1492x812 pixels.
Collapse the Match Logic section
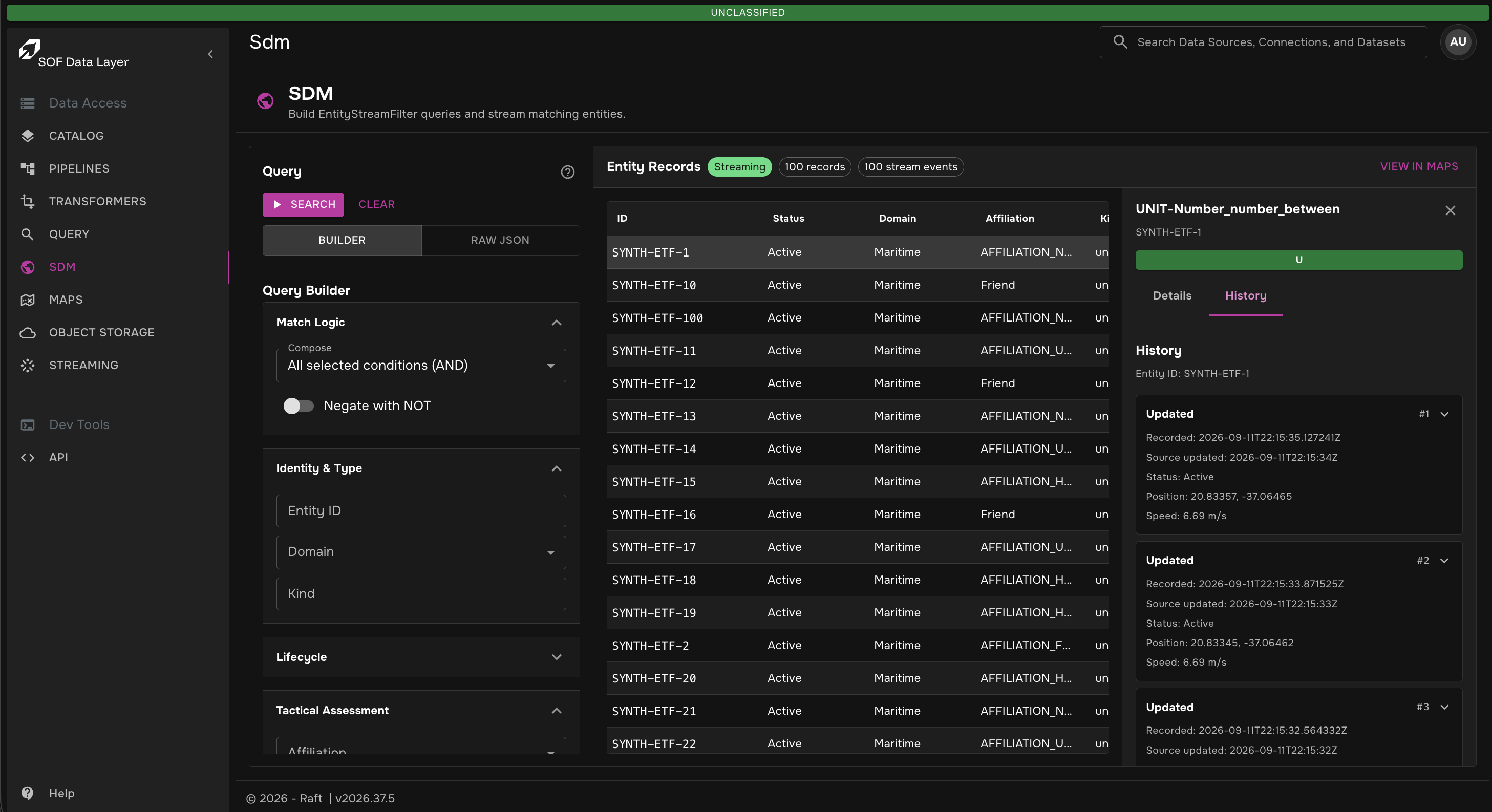tap(556, 323)
